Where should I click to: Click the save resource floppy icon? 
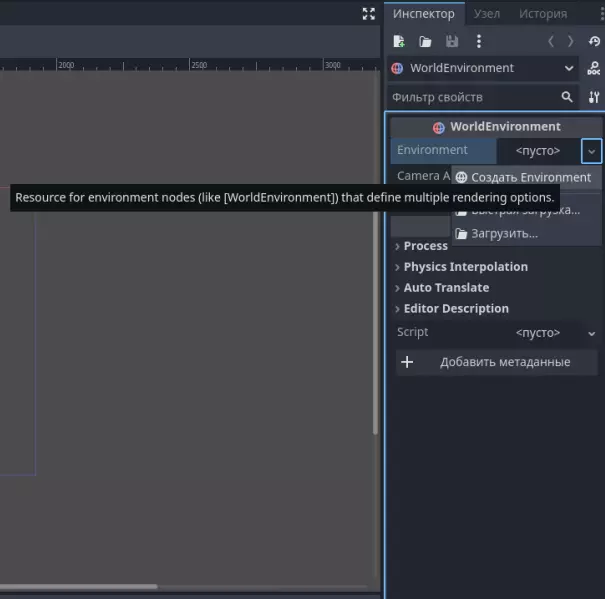point(452,41)
